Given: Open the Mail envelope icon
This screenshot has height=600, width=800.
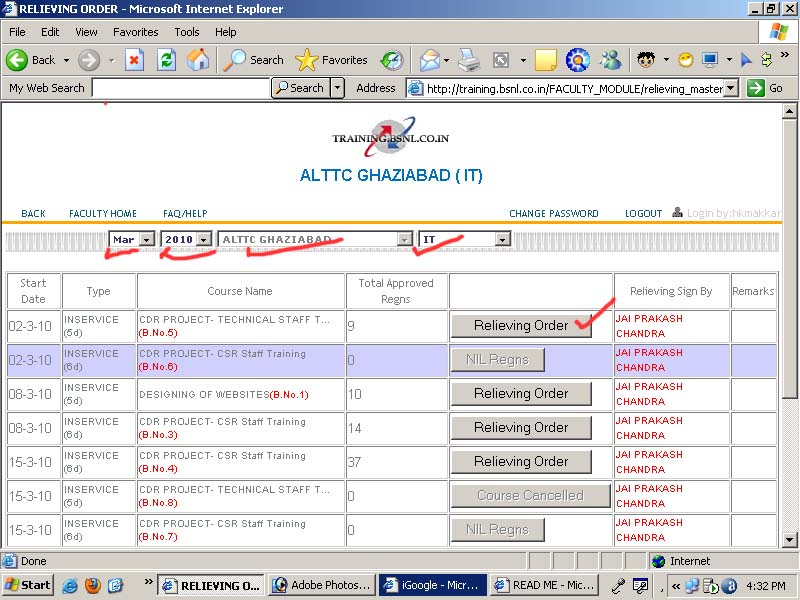Looking at the screenshot, I should tap(429, 61).
